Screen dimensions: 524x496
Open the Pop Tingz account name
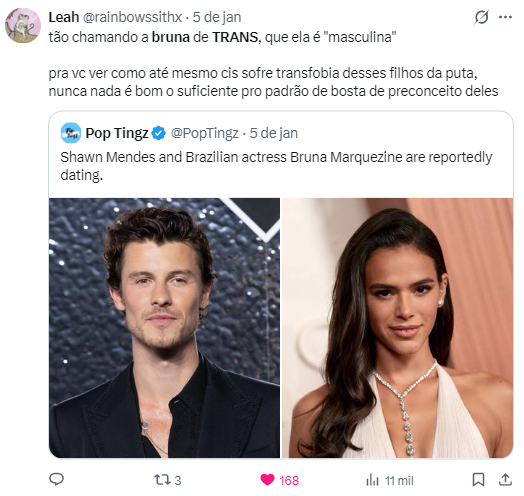[117, 133]
